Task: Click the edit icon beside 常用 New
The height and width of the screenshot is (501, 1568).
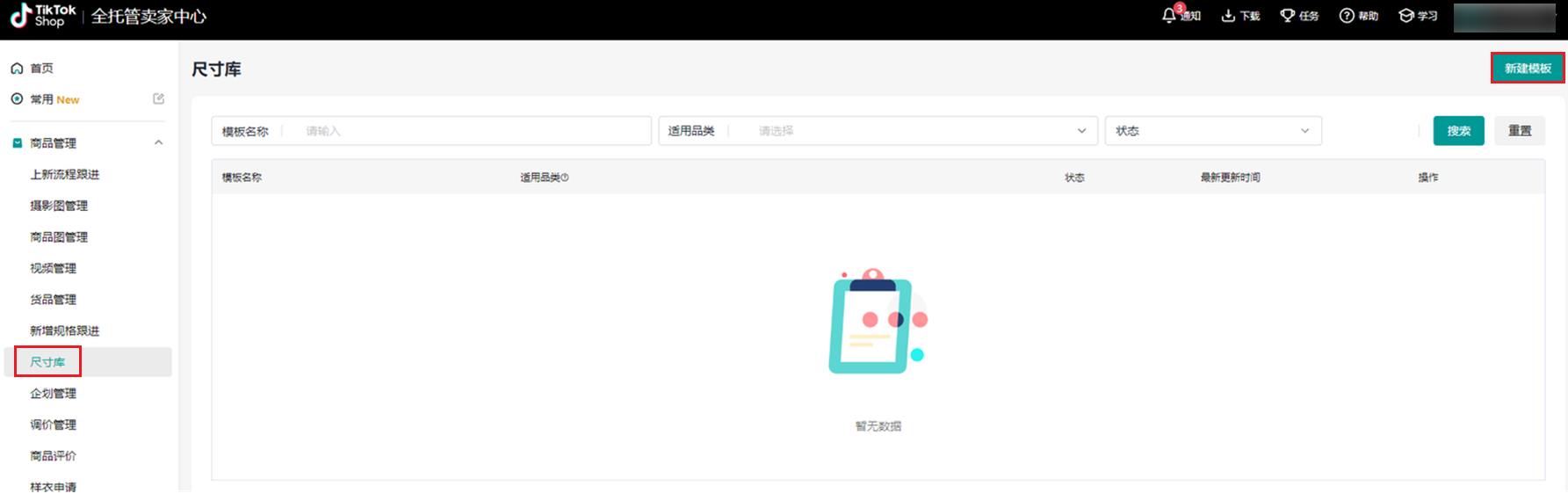Action: [x=158, y=99]
